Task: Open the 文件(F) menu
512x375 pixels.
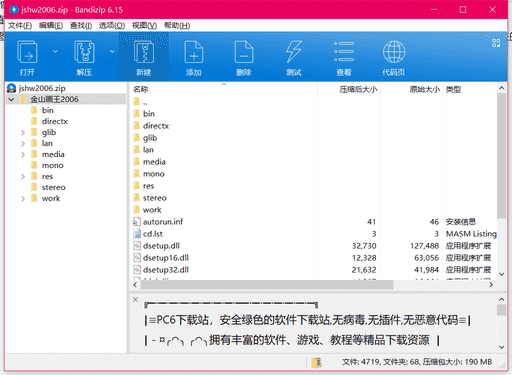Action: [x=20, y=26]
